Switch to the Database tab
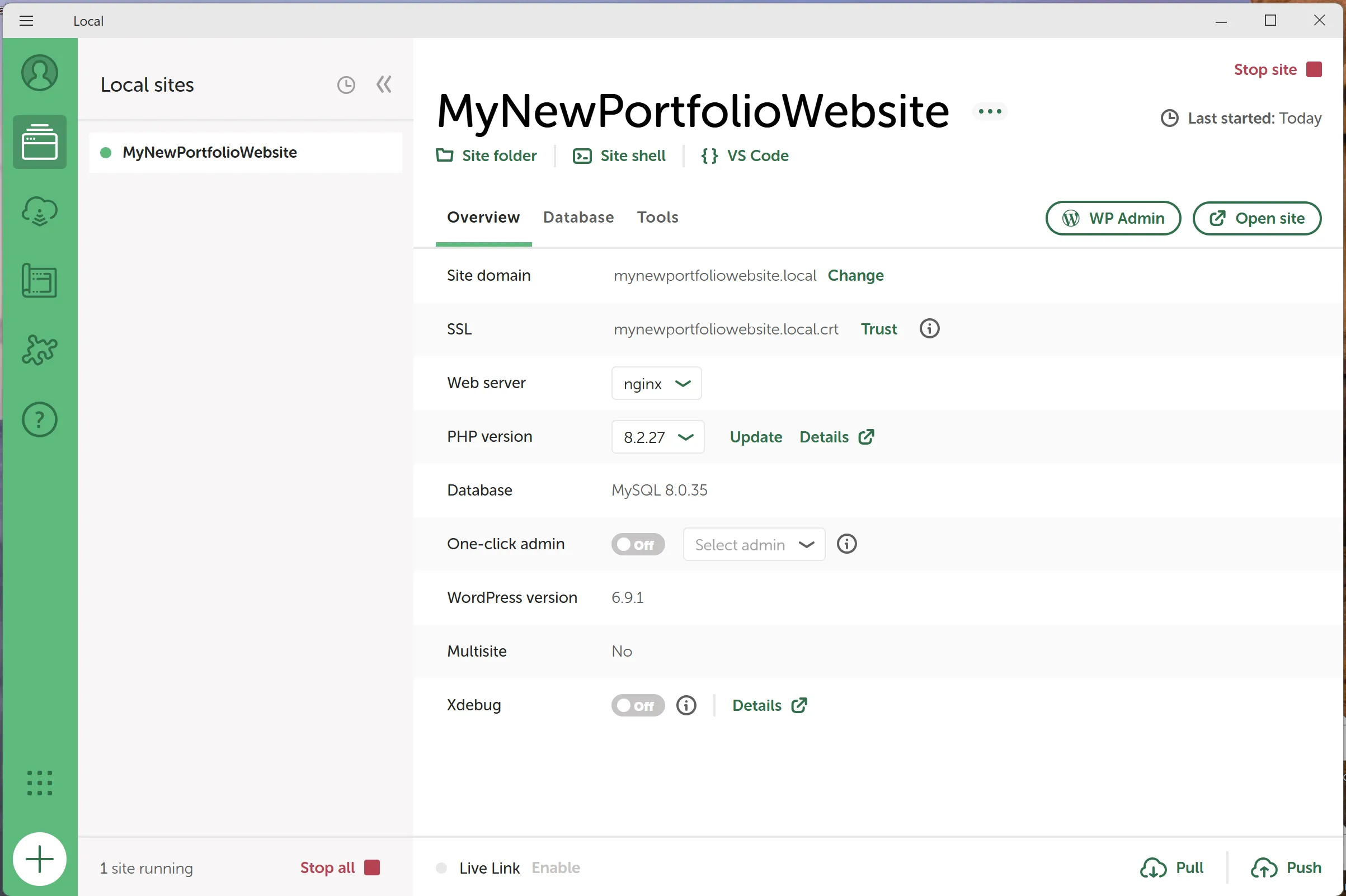Screen dimensions: 1346x896 (578, 217)
